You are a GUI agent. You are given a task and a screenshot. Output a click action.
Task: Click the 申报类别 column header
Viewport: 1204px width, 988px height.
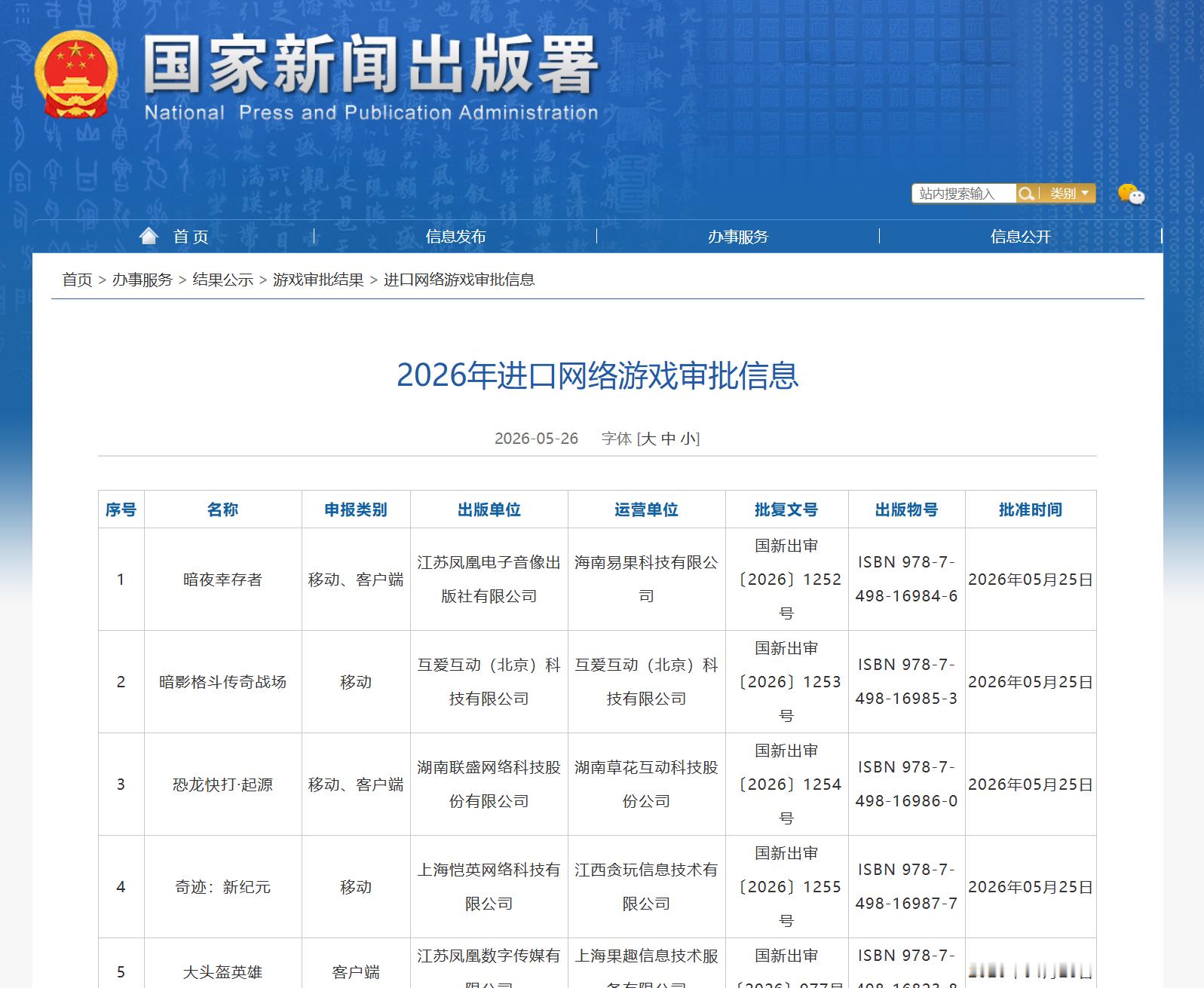point(356,509)
